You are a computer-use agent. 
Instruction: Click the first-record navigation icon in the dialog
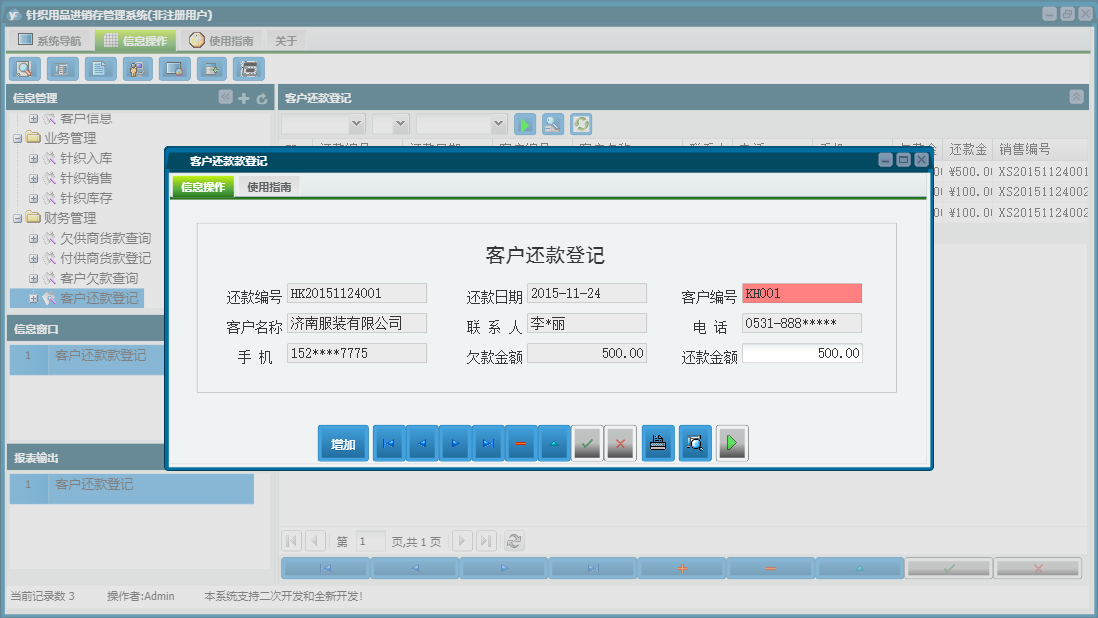(388, 442)
